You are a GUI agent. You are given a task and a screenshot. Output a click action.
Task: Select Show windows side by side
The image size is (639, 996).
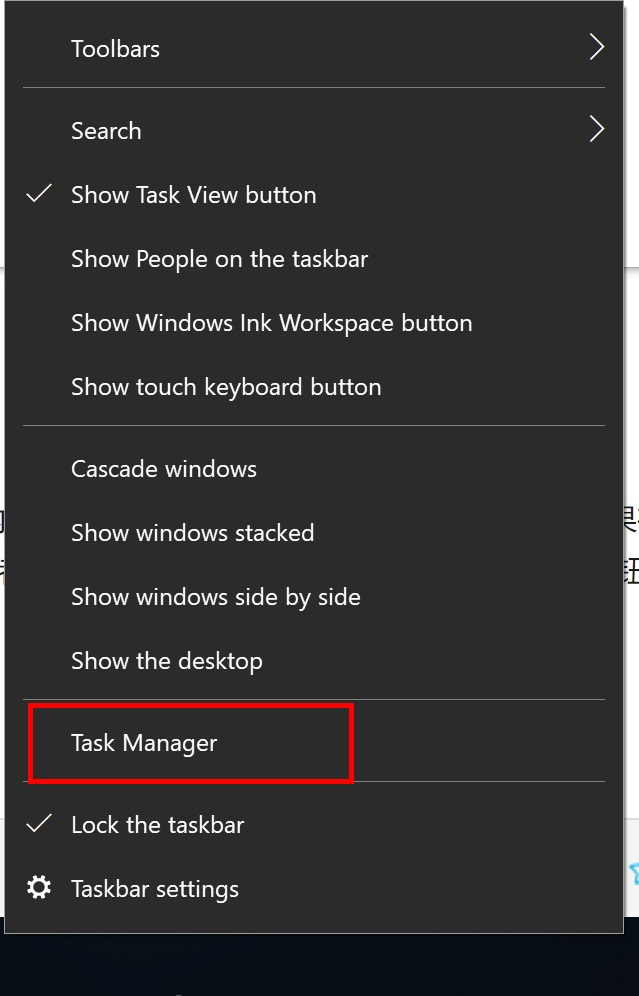[215, 597]
